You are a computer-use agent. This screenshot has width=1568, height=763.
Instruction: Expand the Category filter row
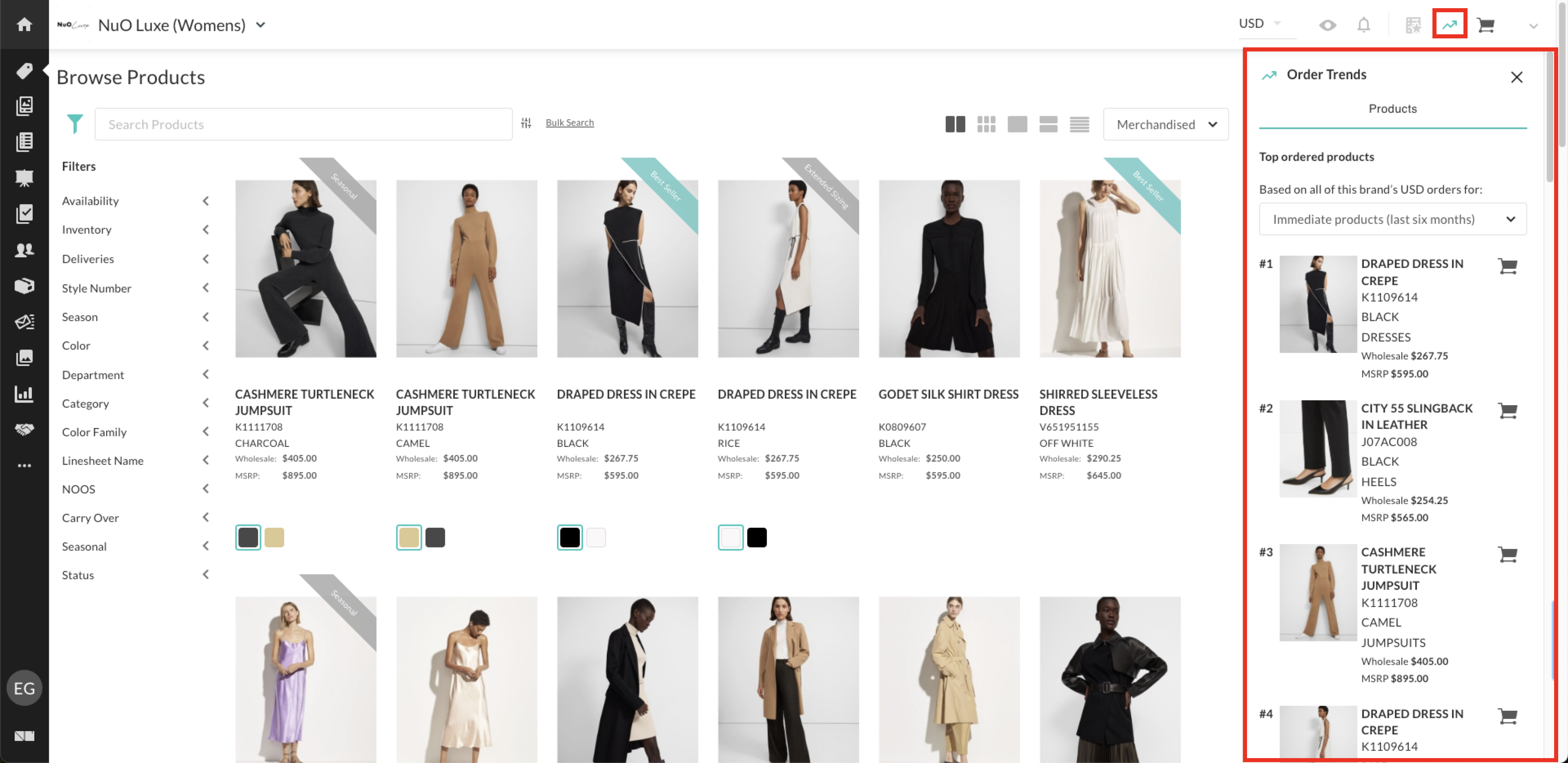click(x=135, y=403)
